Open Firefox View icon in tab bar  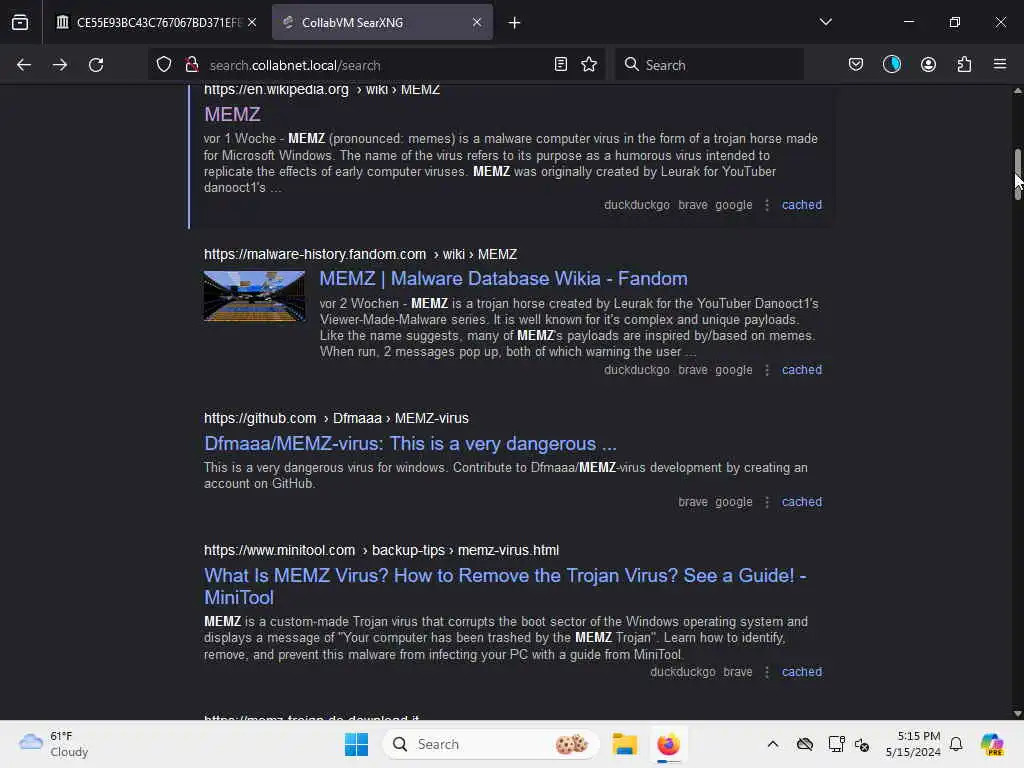[x=20, y=22]
